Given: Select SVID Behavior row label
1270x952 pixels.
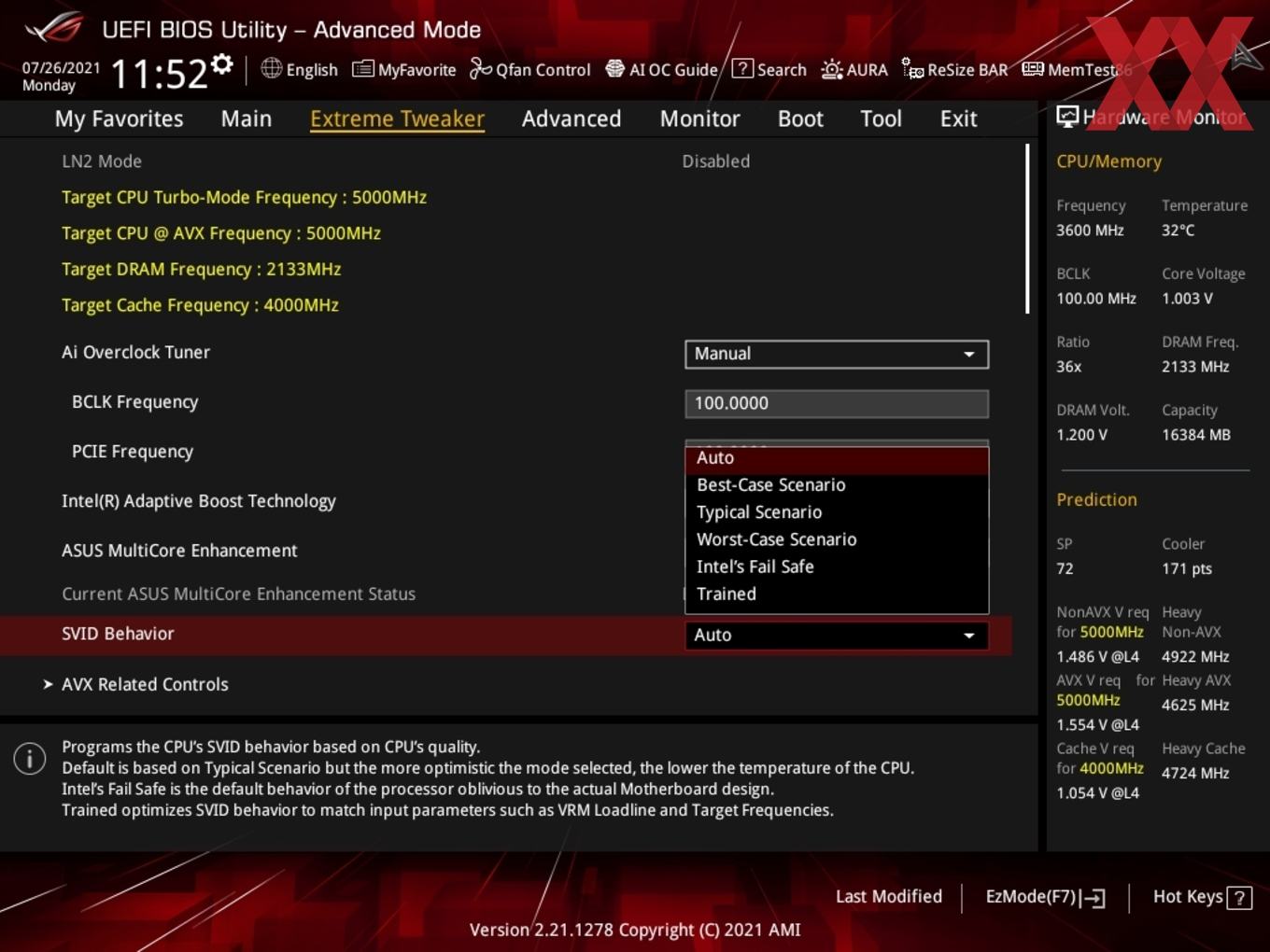Looking at the screenshot, I should tap(118, 634).
